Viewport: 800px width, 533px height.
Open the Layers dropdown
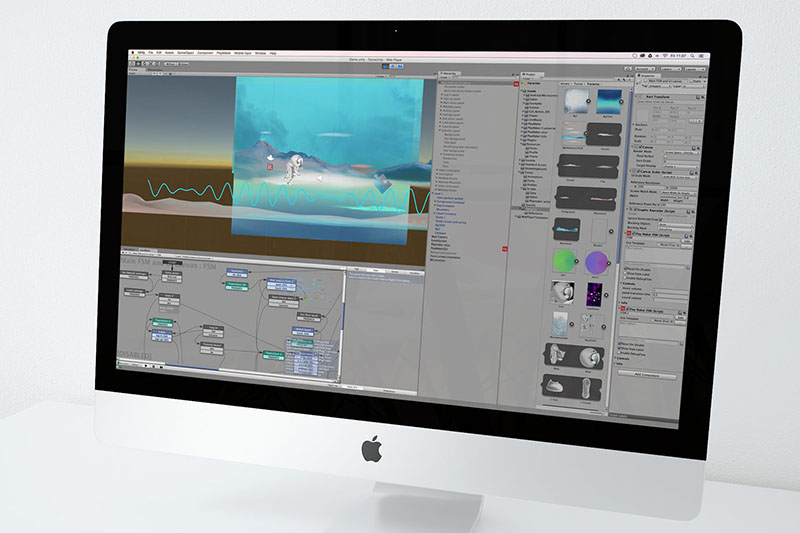coord(671,69)
